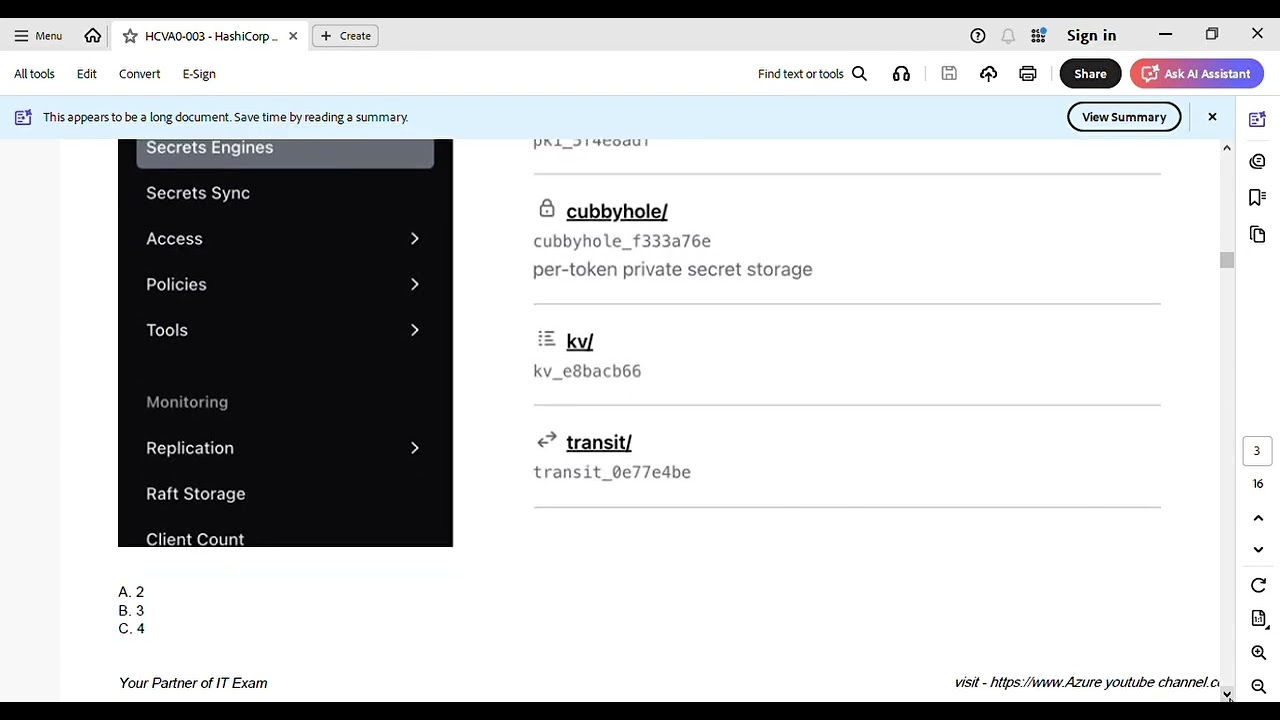Click the transit_0e77e4be accessor text
This screenshot has height=720, width=1280.
click(x=612, y=472)
